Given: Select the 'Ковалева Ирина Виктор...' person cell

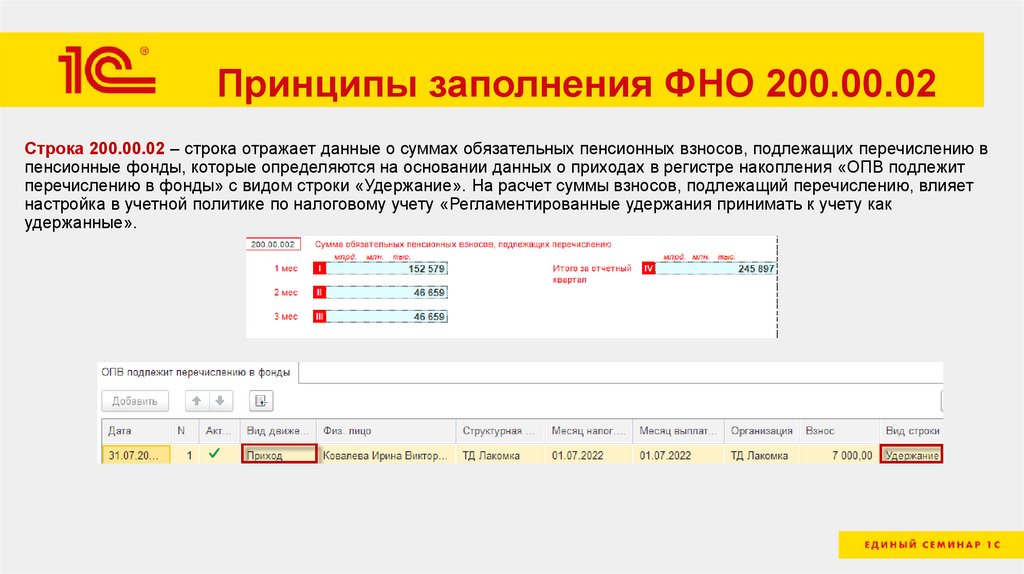Looking at the screenshot, I should [x=385, y=455].
